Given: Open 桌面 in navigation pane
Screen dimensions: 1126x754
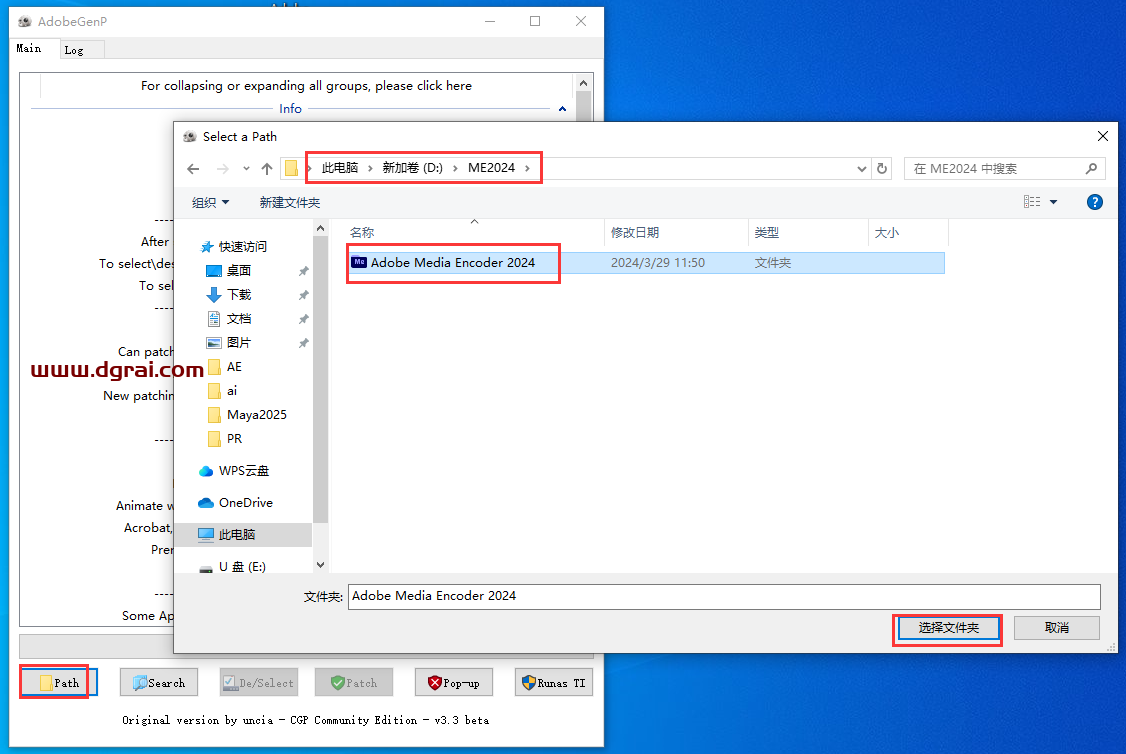Looking at the screenshot, I should (x=238, y=271).
